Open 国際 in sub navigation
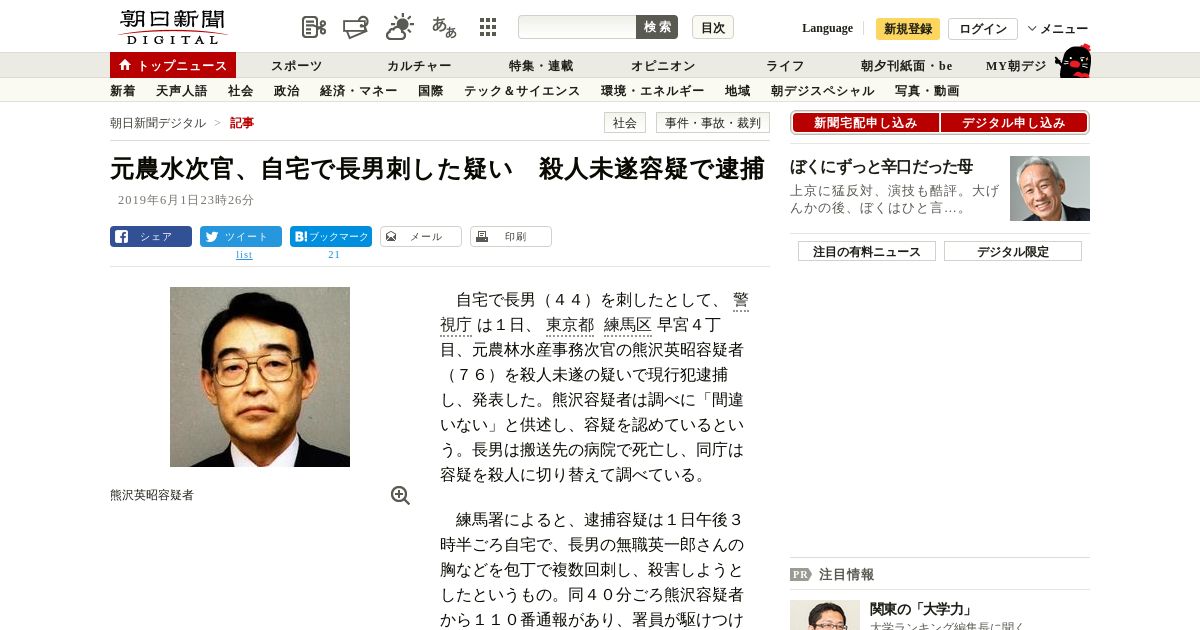 point(430,91)
